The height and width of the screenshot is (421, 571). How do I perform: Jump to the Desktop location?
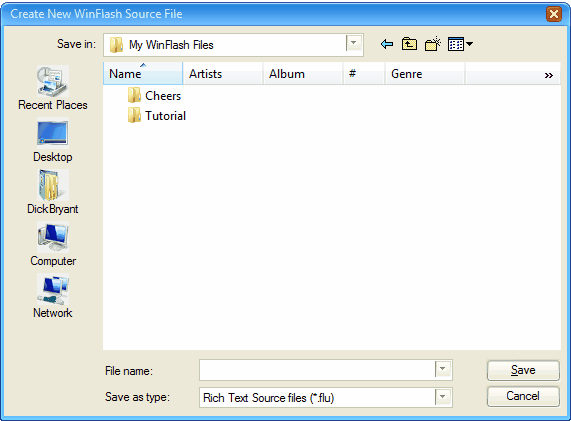coord(53,141)
